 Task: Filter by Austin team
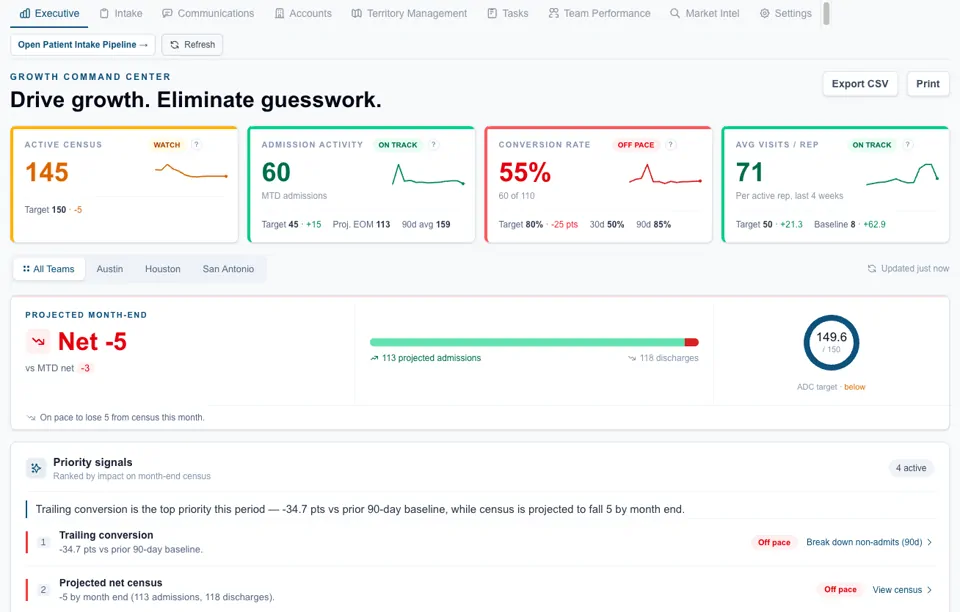[110, 269]
